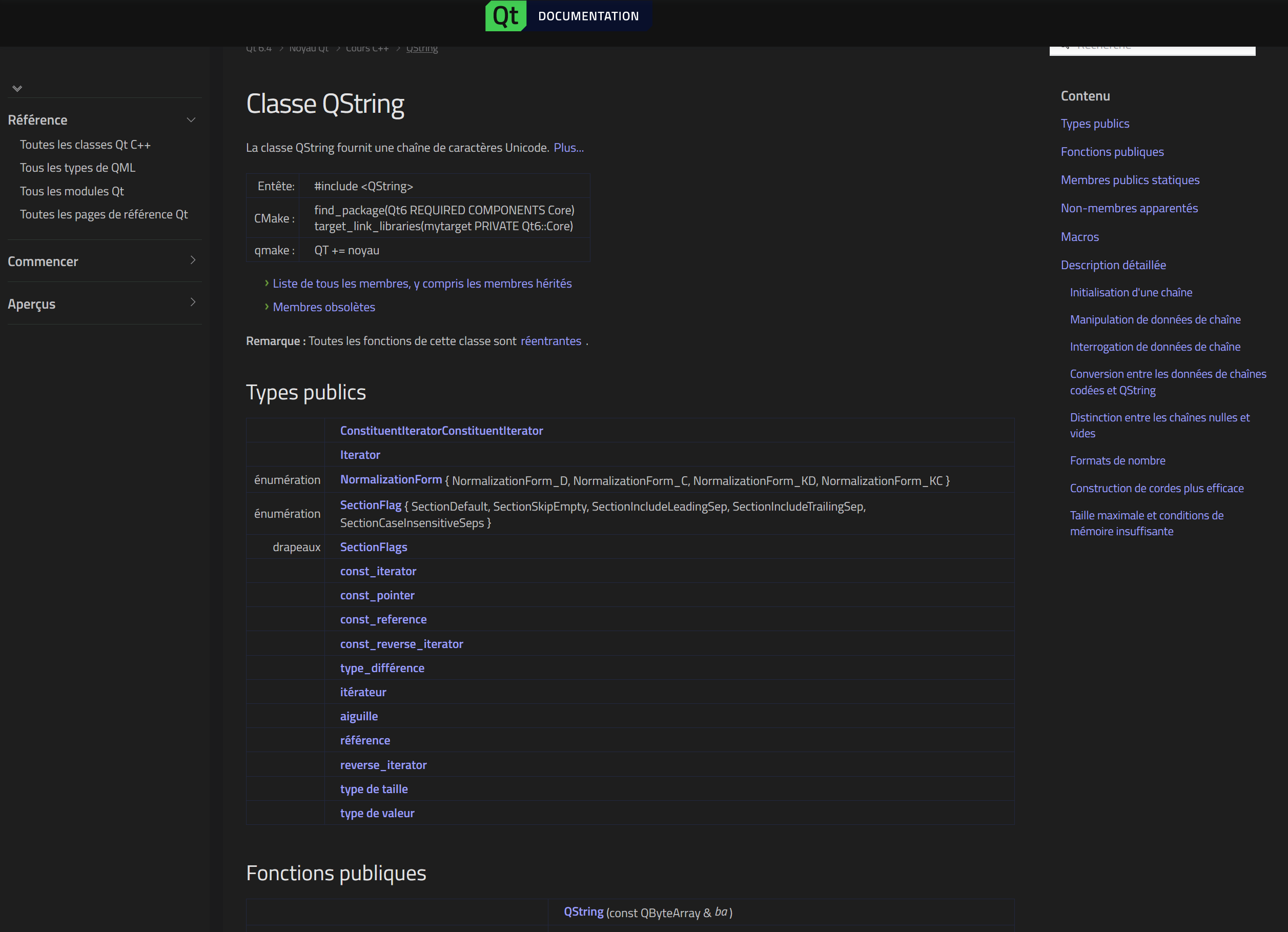Click arrow bullet before Membres obsolètes
Viewport: 1288px width, 932px height.
(x=267, y=307)
